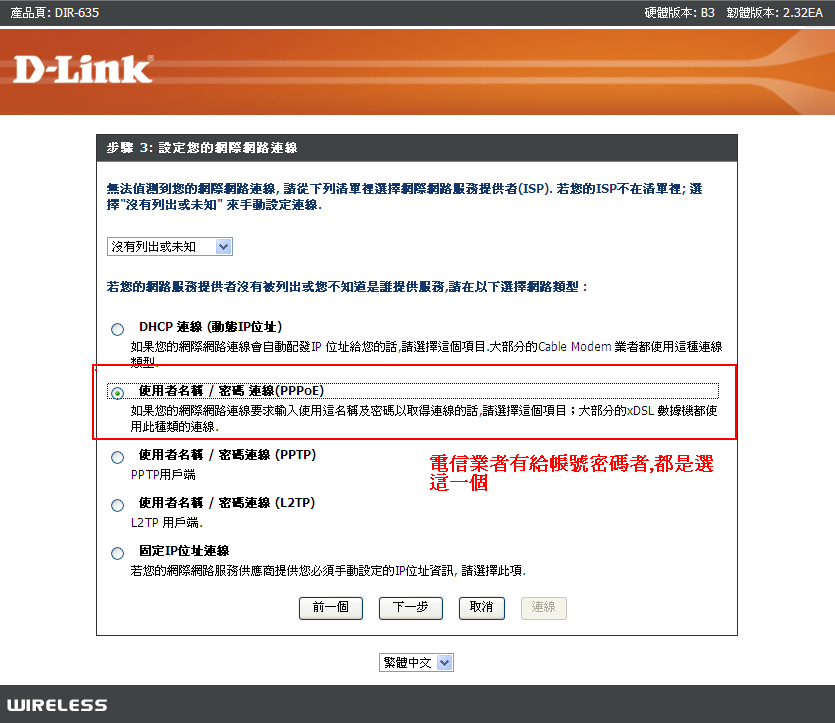Image resolution: width=835 pixels, height=723 pixels.
Task: Click the DHCP 連線 (動態IP位址) label text
Action: click(210, 326)
